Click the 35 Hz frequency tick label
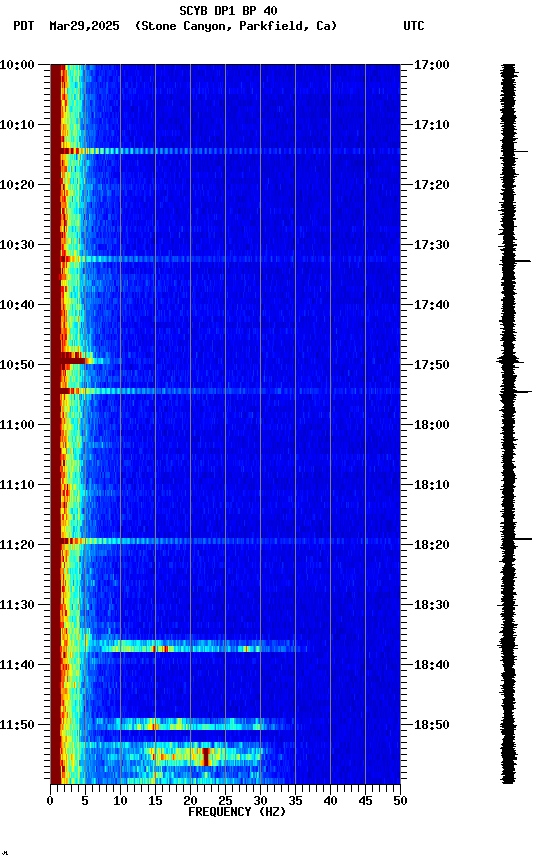This screenshot has height=864, width=552. pos(295,801)
